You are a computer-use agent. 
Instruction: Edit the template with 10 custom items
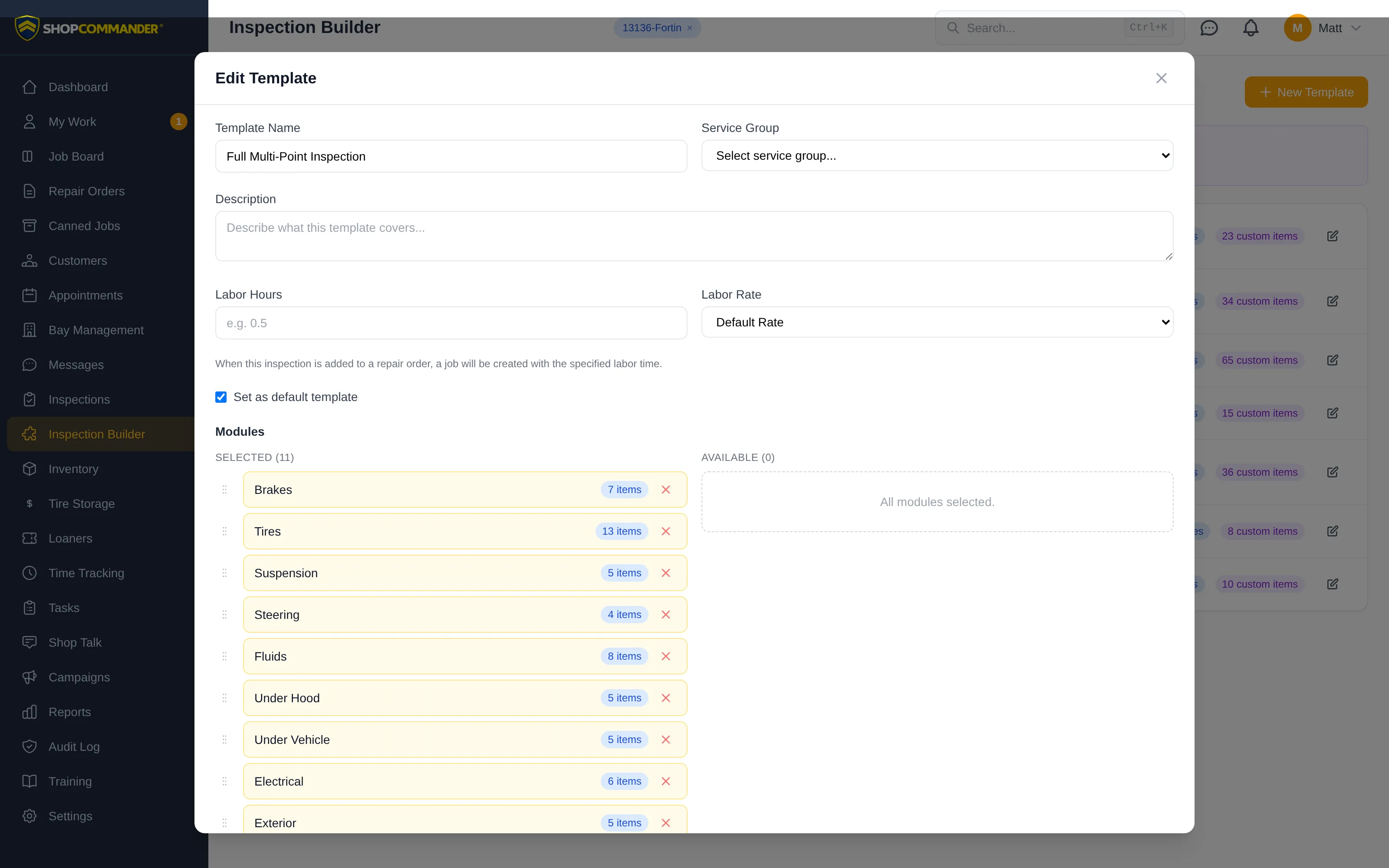1332,584
